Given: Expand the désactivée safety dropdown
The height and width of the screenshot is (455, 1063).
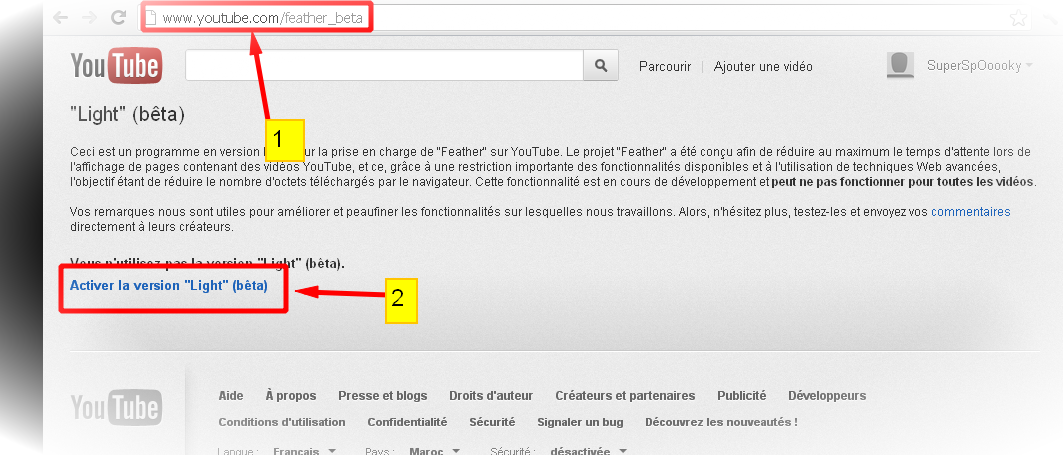Looking at the screenshot, I should [x=588, y=451].
